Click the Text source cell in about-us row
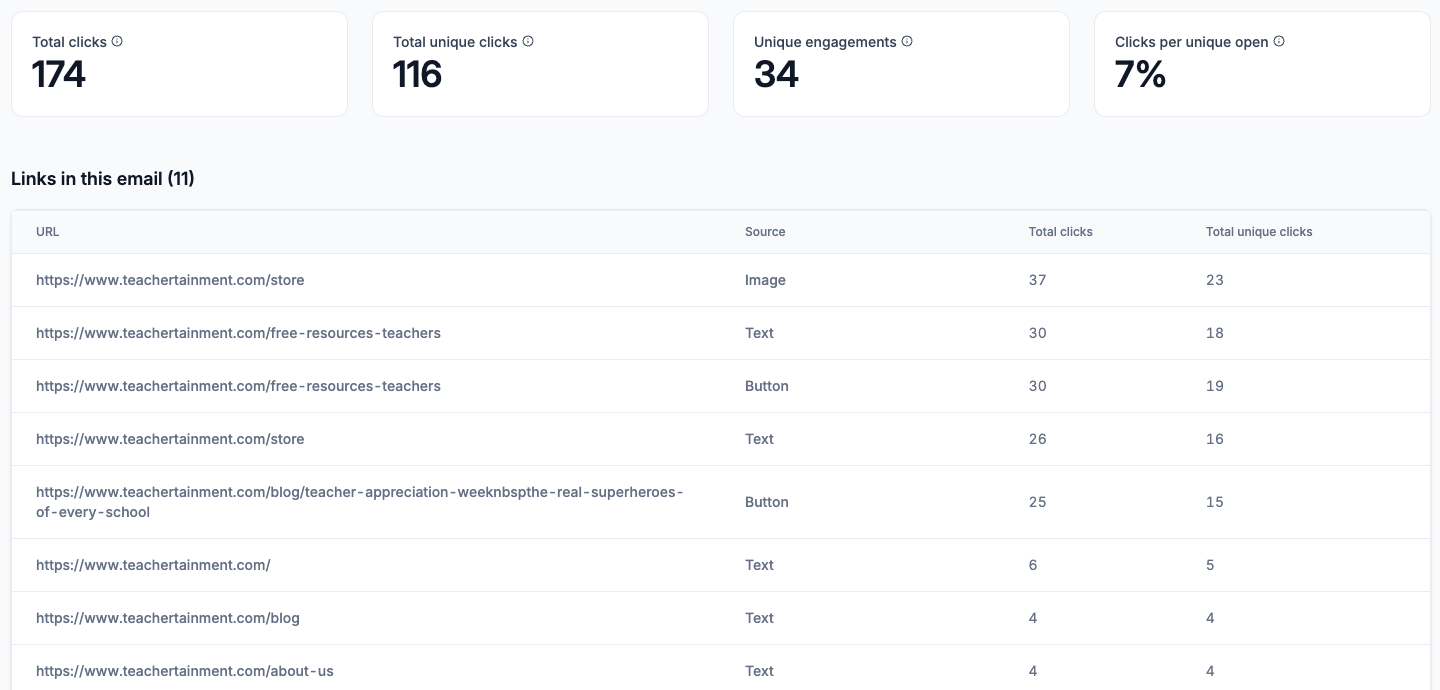 759,671
